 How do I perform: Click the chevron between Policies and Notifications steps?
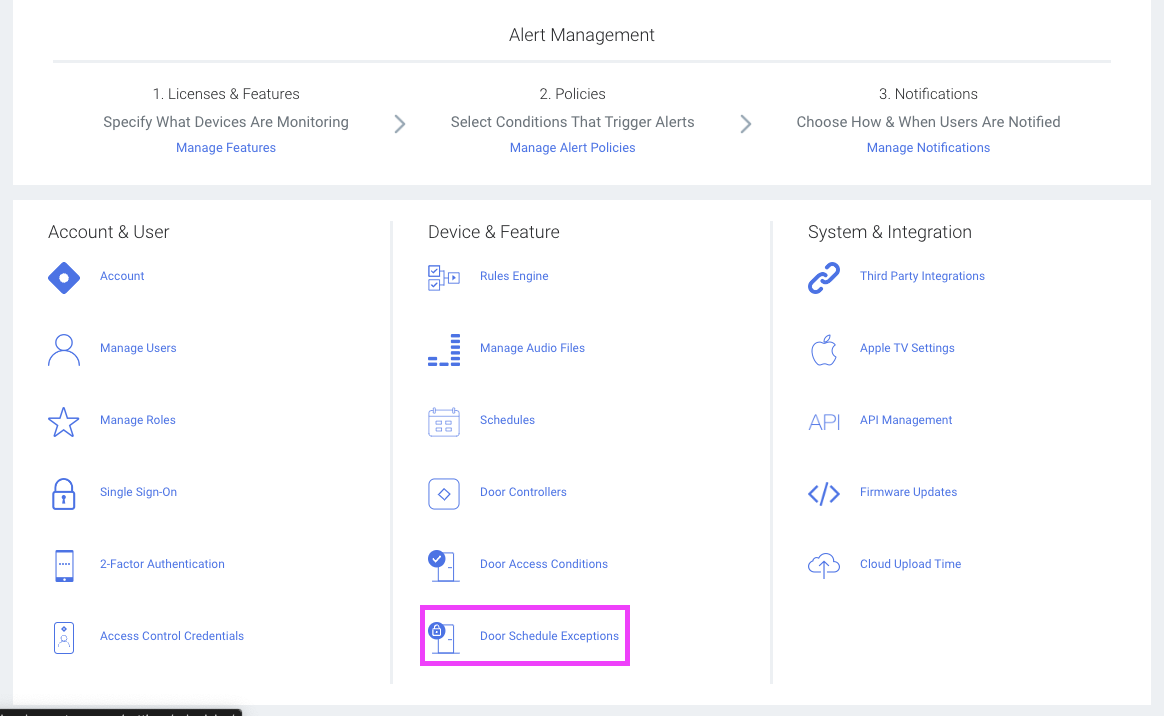[745, 123]
